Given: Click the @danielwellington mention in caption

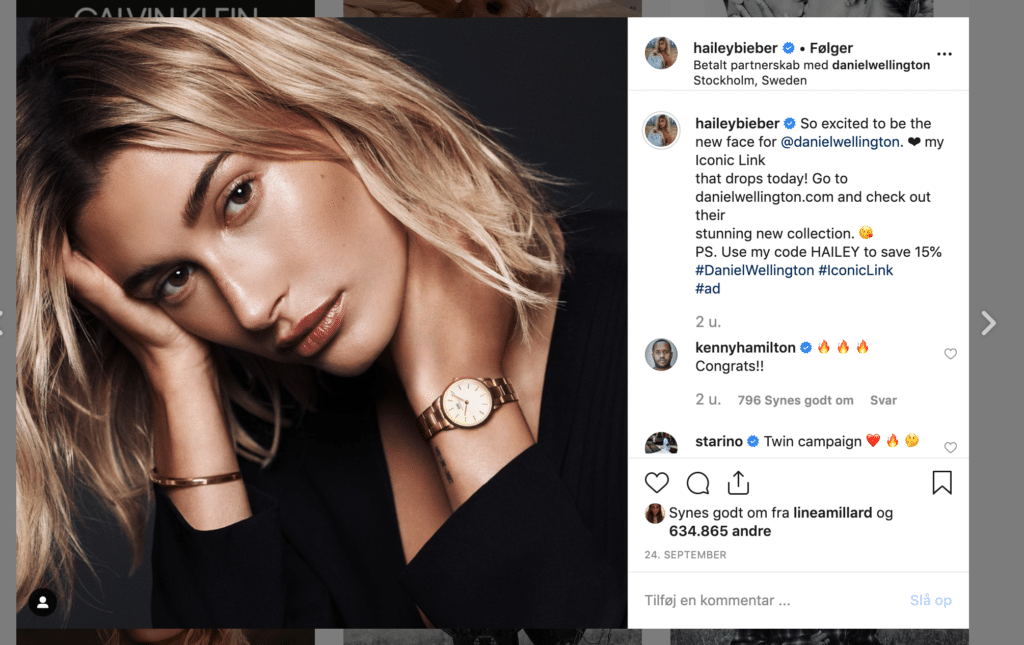Looking at the screenshot, I should (840, 142).
